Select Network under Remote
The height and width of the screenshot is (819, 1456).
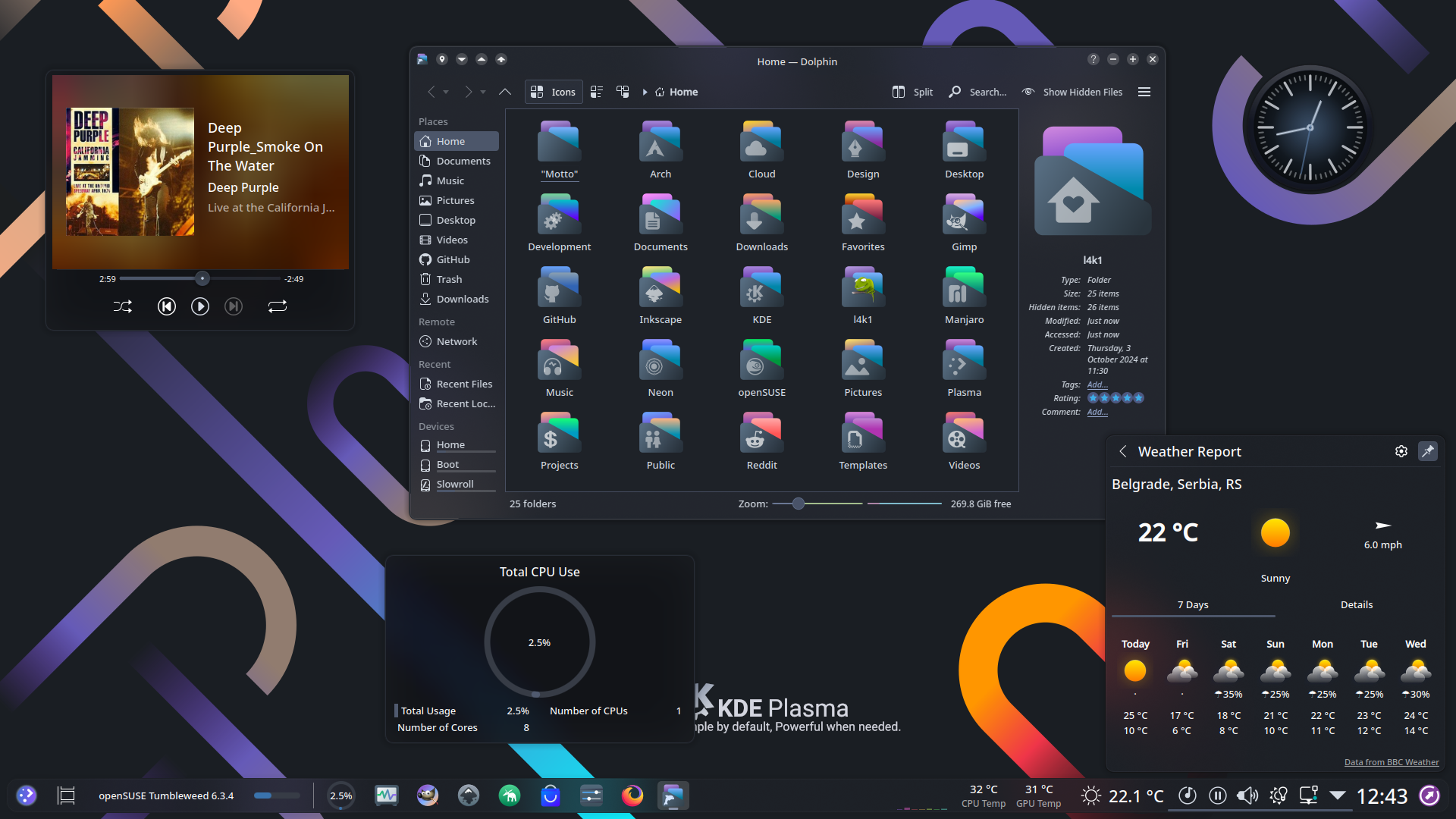456,341
